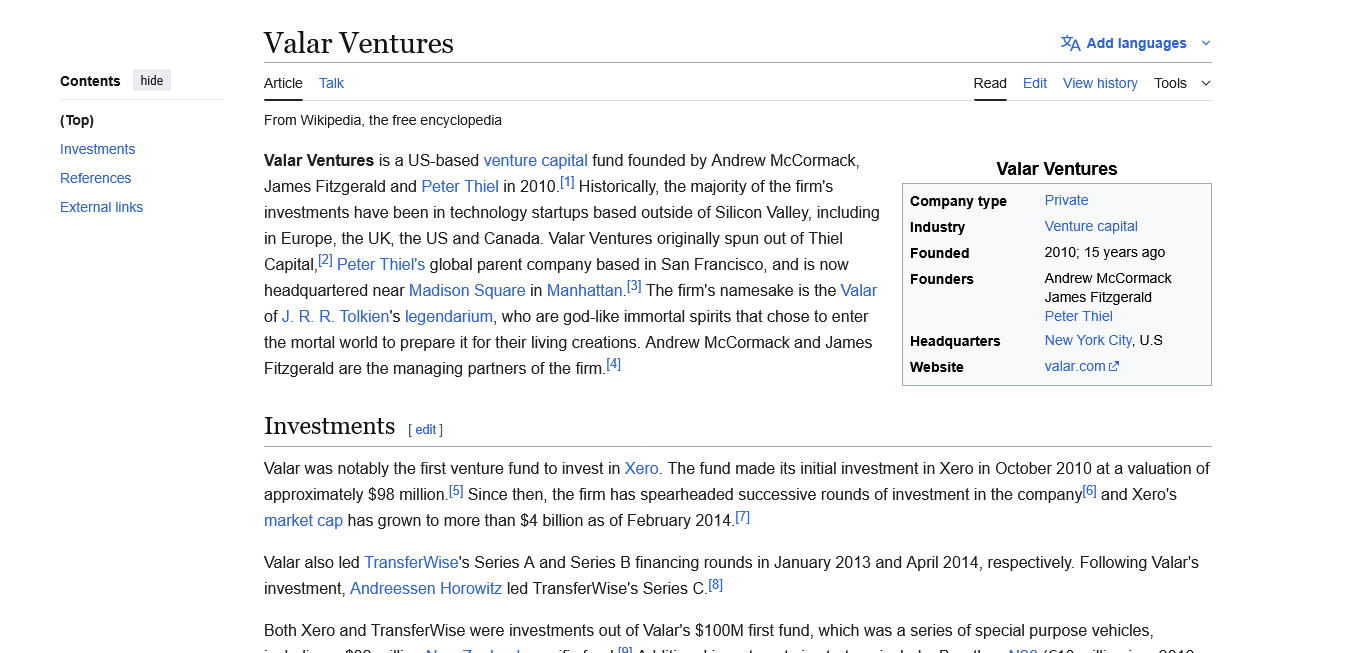Open the View history tab

[1100, 83]
